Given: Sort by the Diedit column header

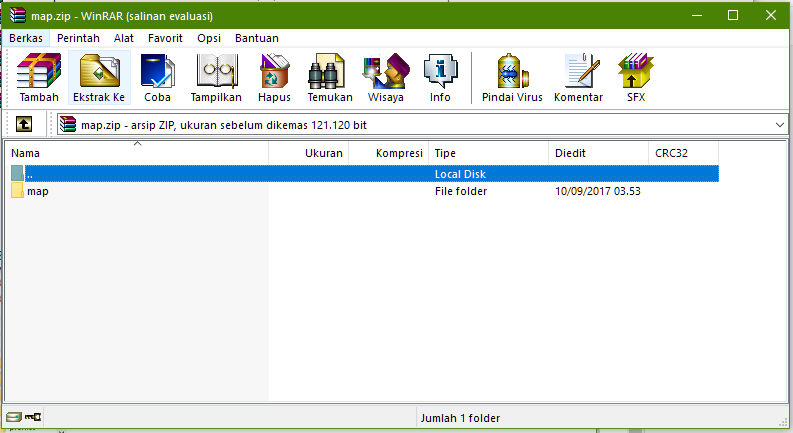Looking at the screenshot, I should click(x=598, y=153).
